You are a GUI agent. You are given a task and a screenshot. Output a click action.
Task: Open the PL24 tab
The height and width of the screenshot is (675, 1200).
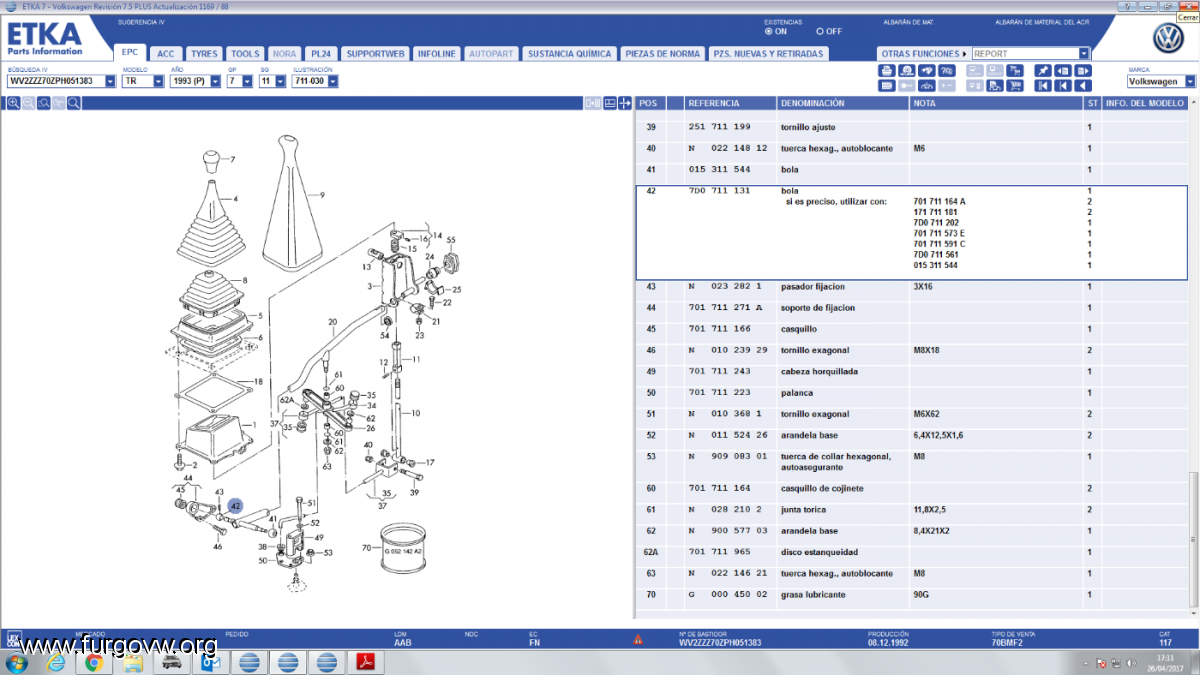[321, 53]
